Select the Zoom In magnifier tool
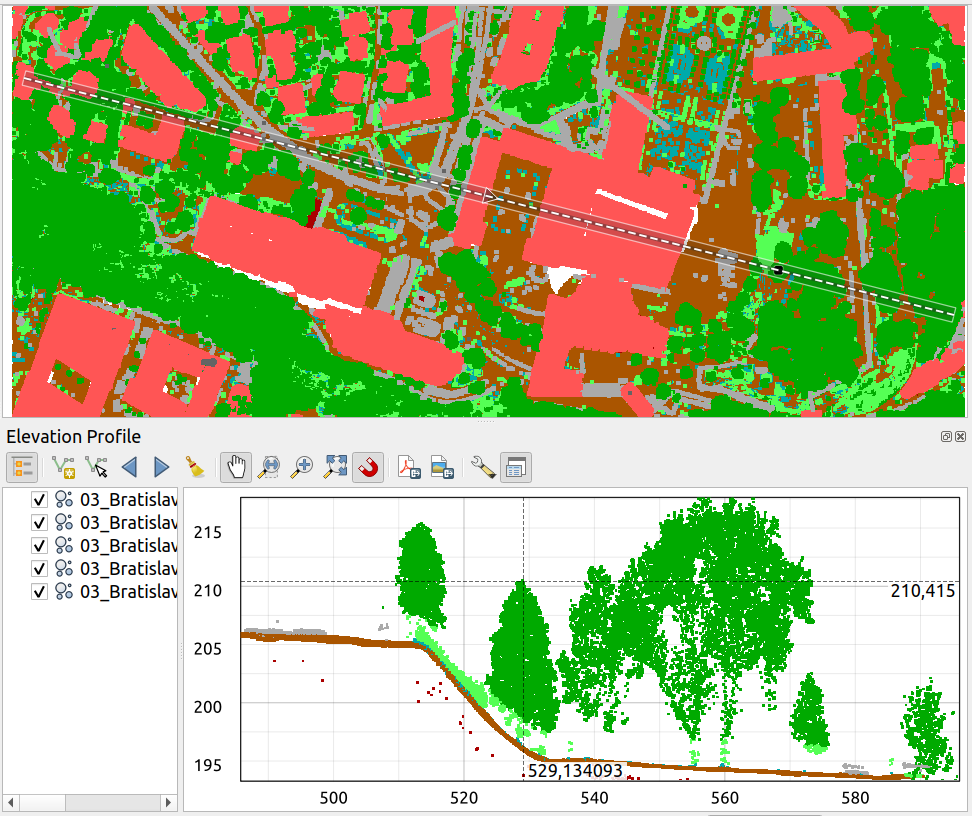Screen dimensions: 972x816 [303, 467]
